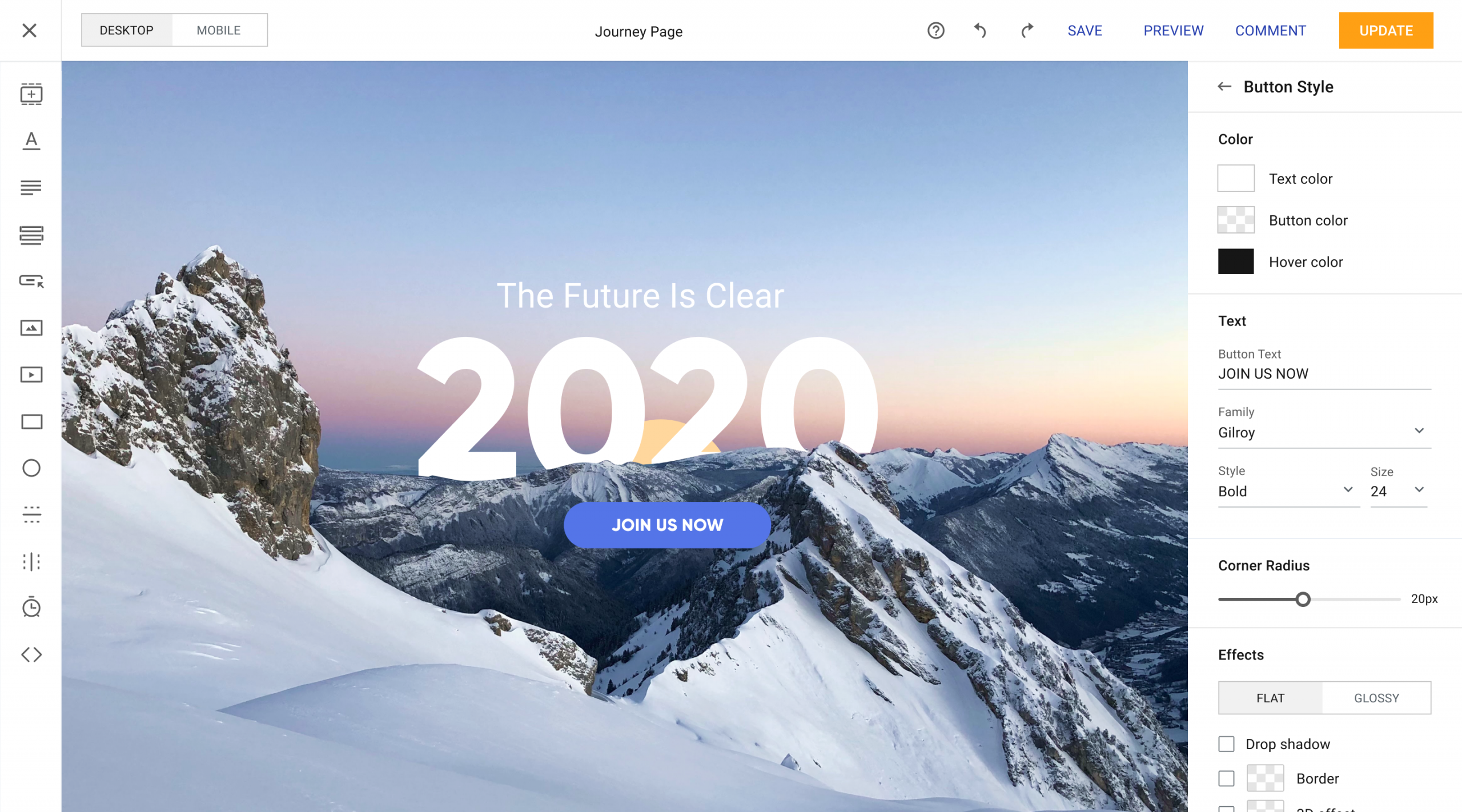Select the Layout rows icon in sidebar
The width and height of the screenshot is (1462, 812).
click(x=31, y=234)
